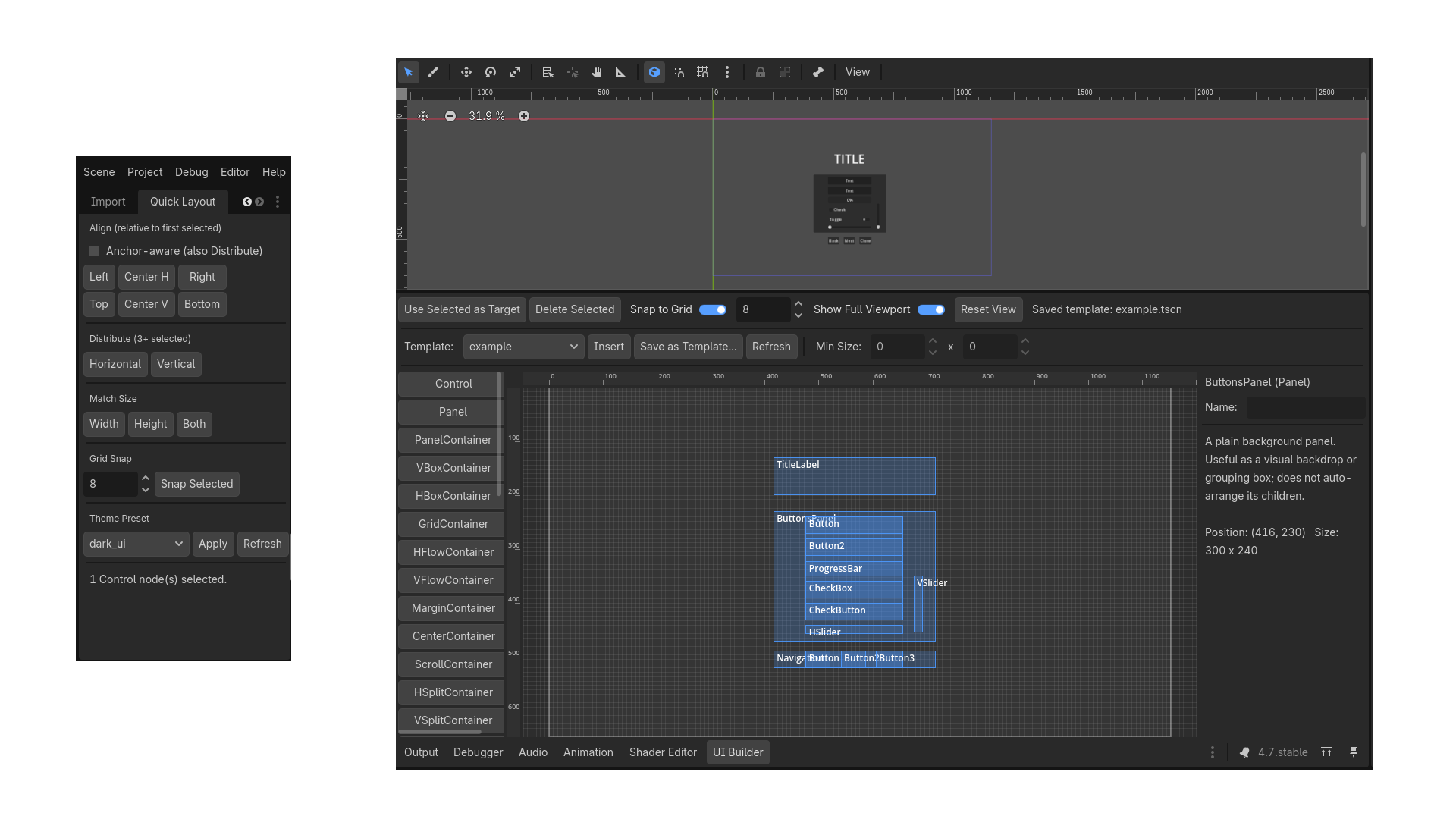
Task: Open skeleton bone options
Action: (818, 72)
